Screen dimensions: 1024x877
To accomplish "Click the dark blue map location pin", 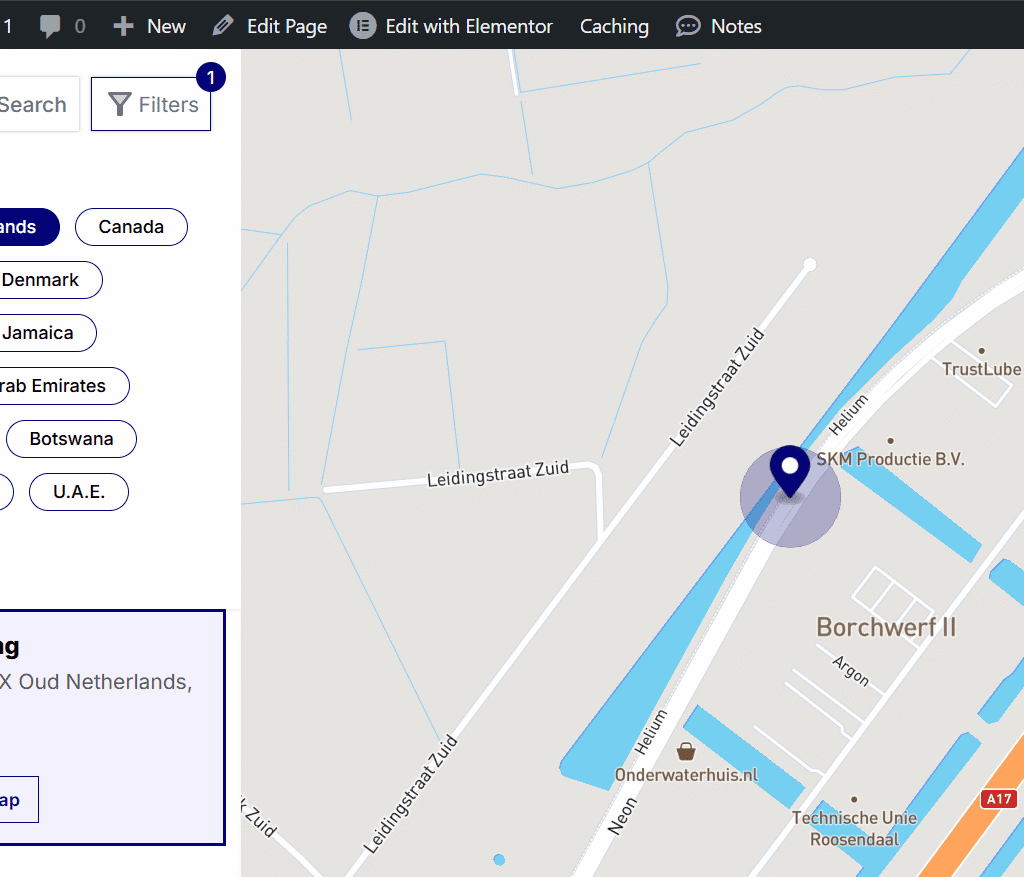I will click(790, 470).
